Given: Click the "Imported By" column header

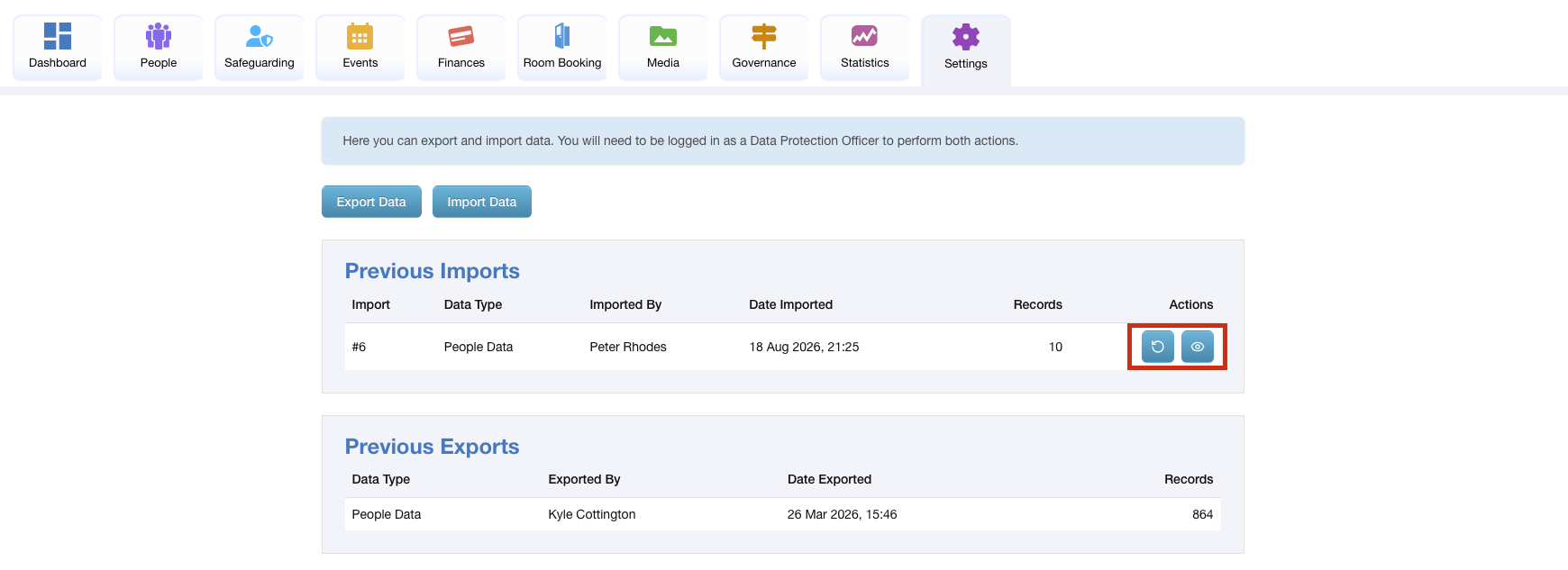Looking at the screenshot, I should (625, 304).
